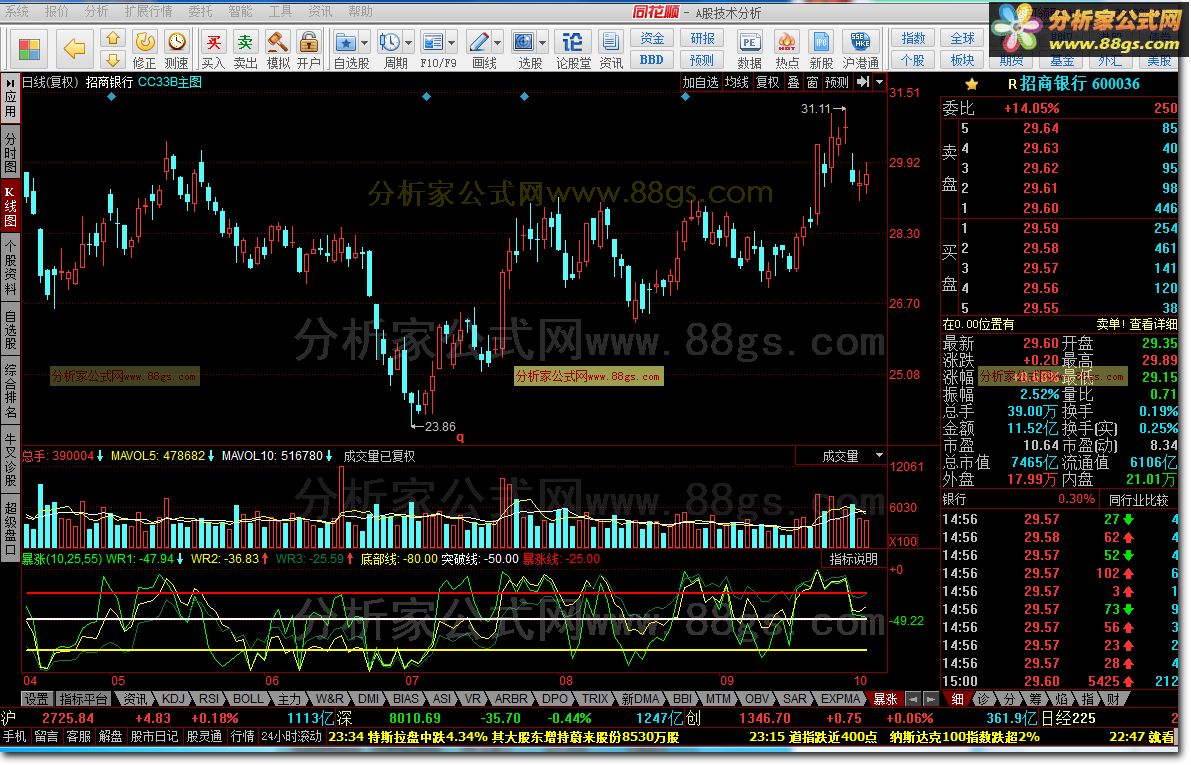Click the yellow star favorite icon
The width and height of the screenshot is (1191, 765).
(x=971, y=84)
